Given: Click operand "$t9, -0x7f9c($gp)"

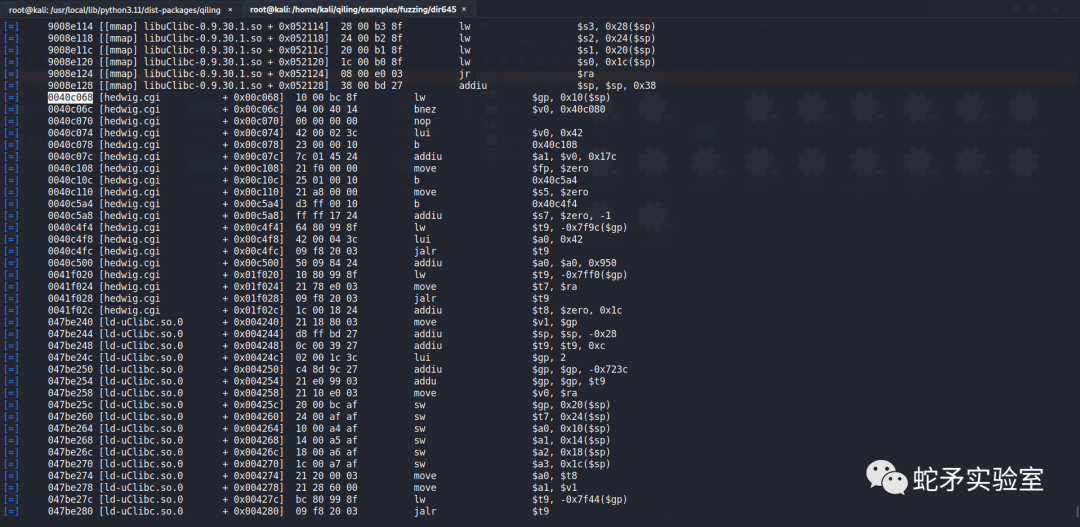Looking at the screenshot, I should [x=580, y=227].
